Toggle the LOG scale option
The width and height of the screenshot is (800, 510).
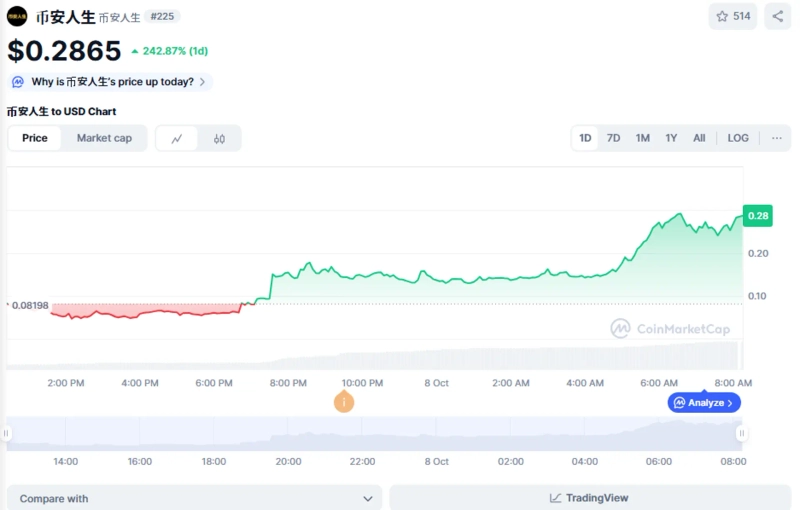[x=738, y=138]
